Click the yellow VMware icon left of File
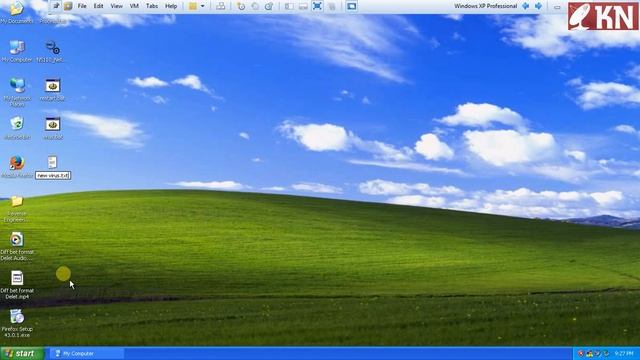 pos(68,6)
